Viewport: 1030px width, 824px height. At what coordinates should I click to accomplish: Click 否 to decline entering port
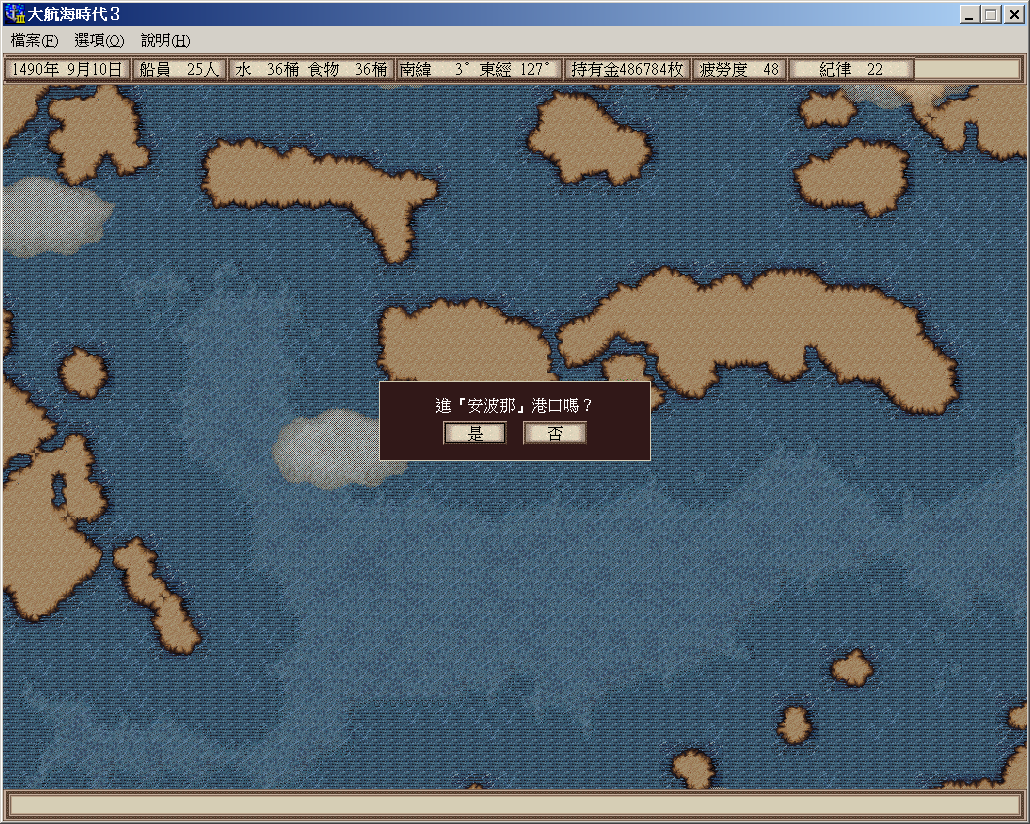(555, 433)
